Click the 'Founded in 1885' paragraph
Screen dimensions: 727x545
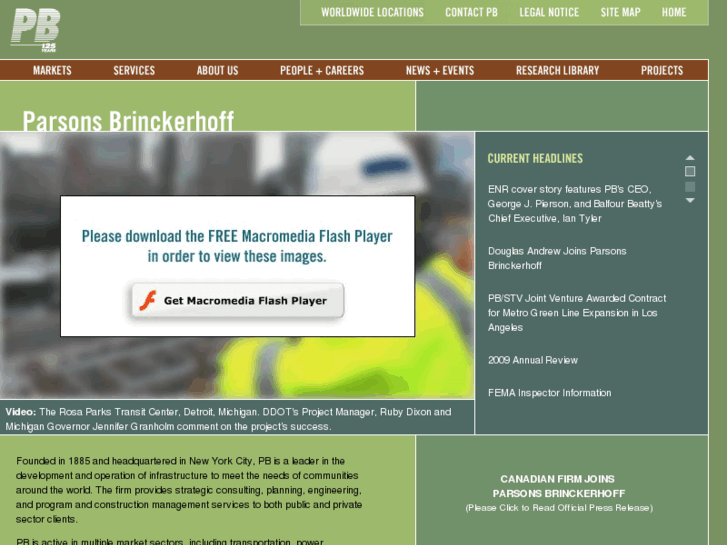pos(189,490)
